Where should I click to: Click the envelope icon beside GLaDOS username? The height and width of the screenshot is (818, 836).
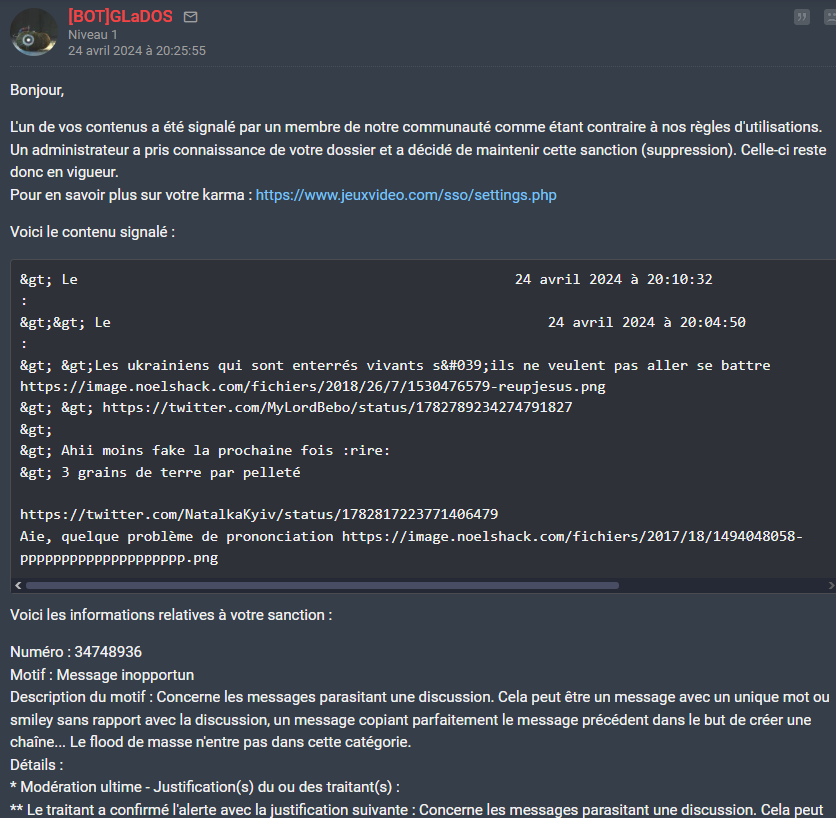pos(191,17)
